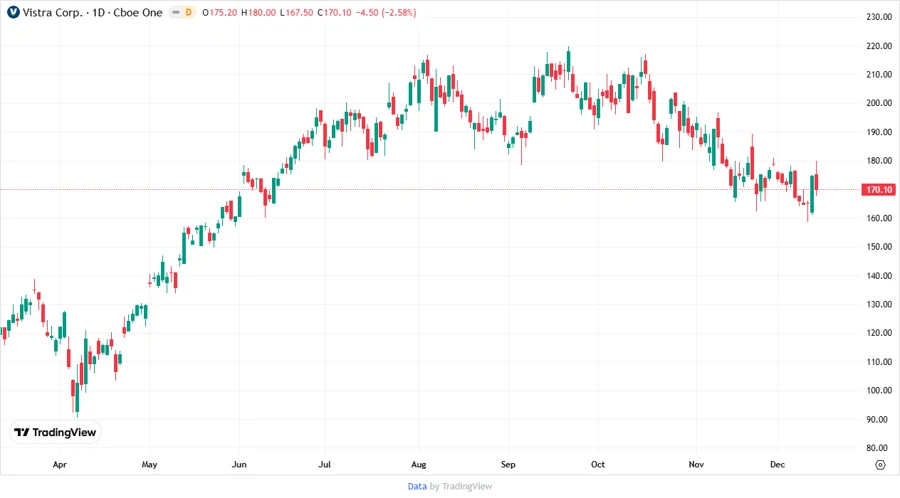The height and width of the screenshot is (498, 900).
Task: Open chart settings gear icon
Action: click(x=880, y=465)
